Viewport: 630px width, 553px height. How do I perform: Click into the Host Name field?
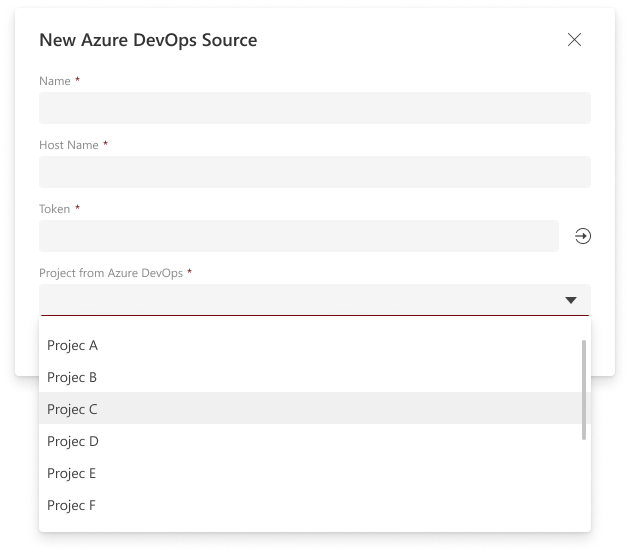[x=314, y=172]
